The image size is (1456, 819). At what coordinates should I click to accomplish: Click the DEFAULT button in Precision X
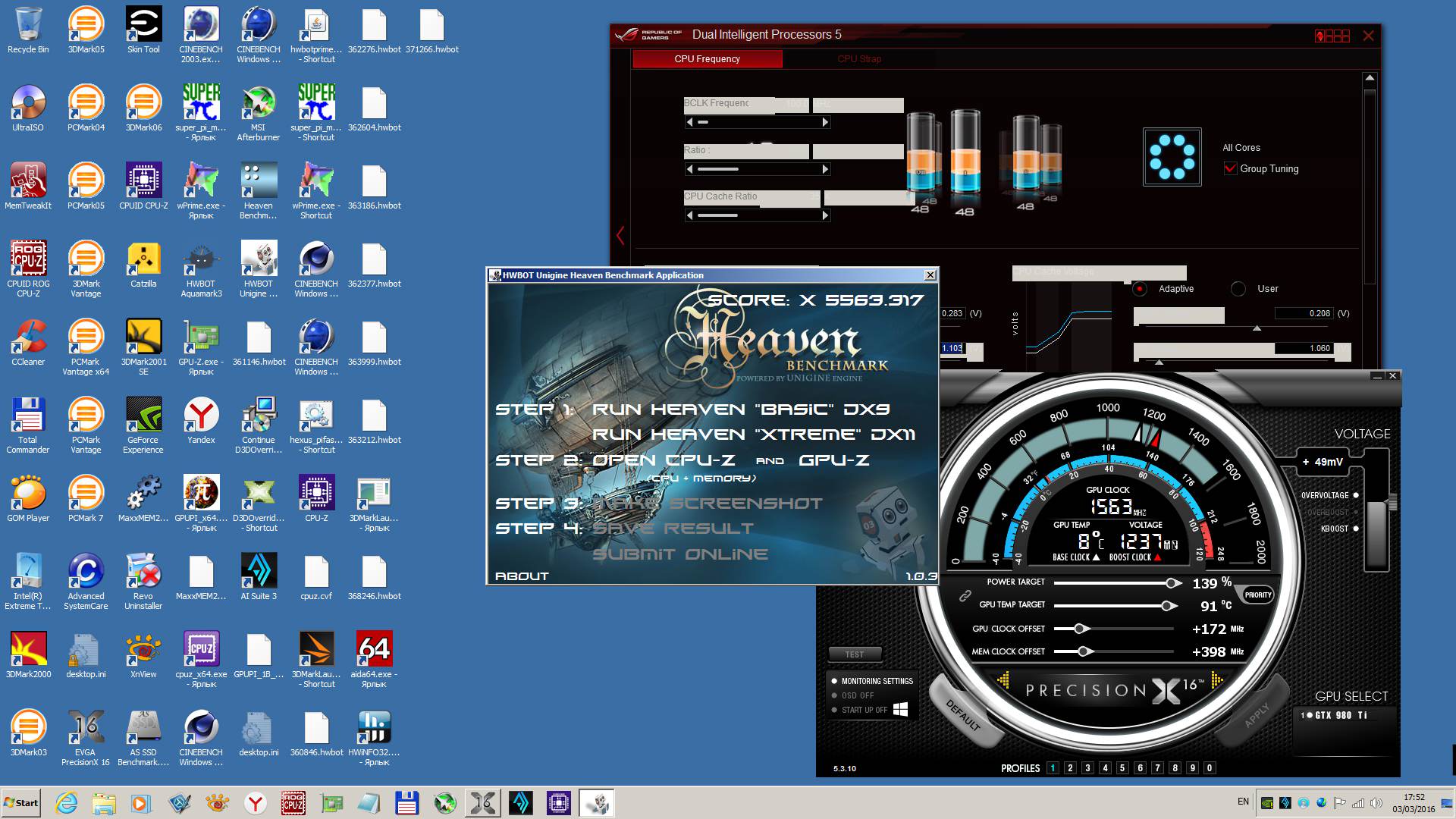pos(963,714)
